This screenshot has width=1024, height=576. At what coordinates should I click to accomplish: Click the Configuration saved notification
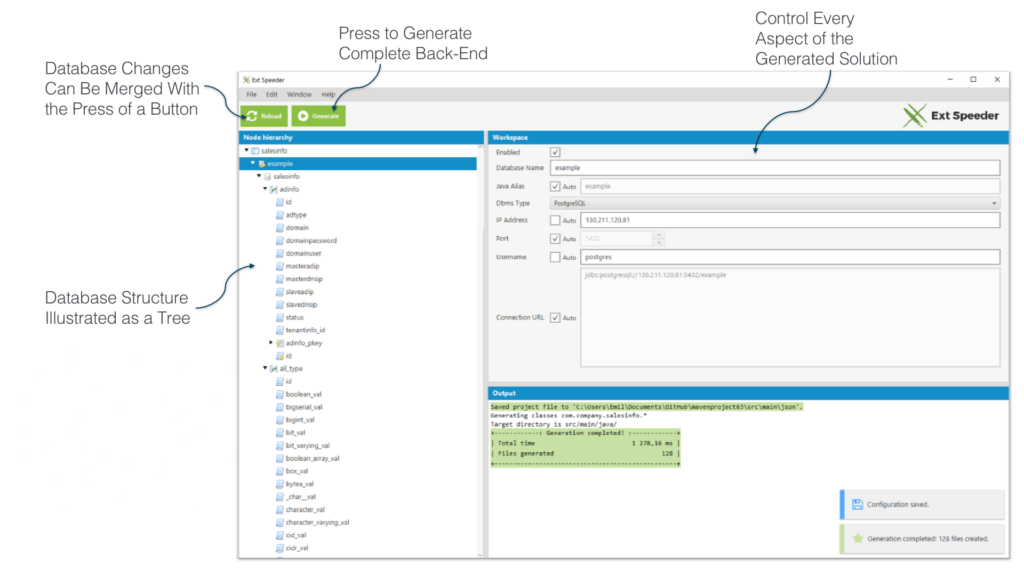coord(922,504)
